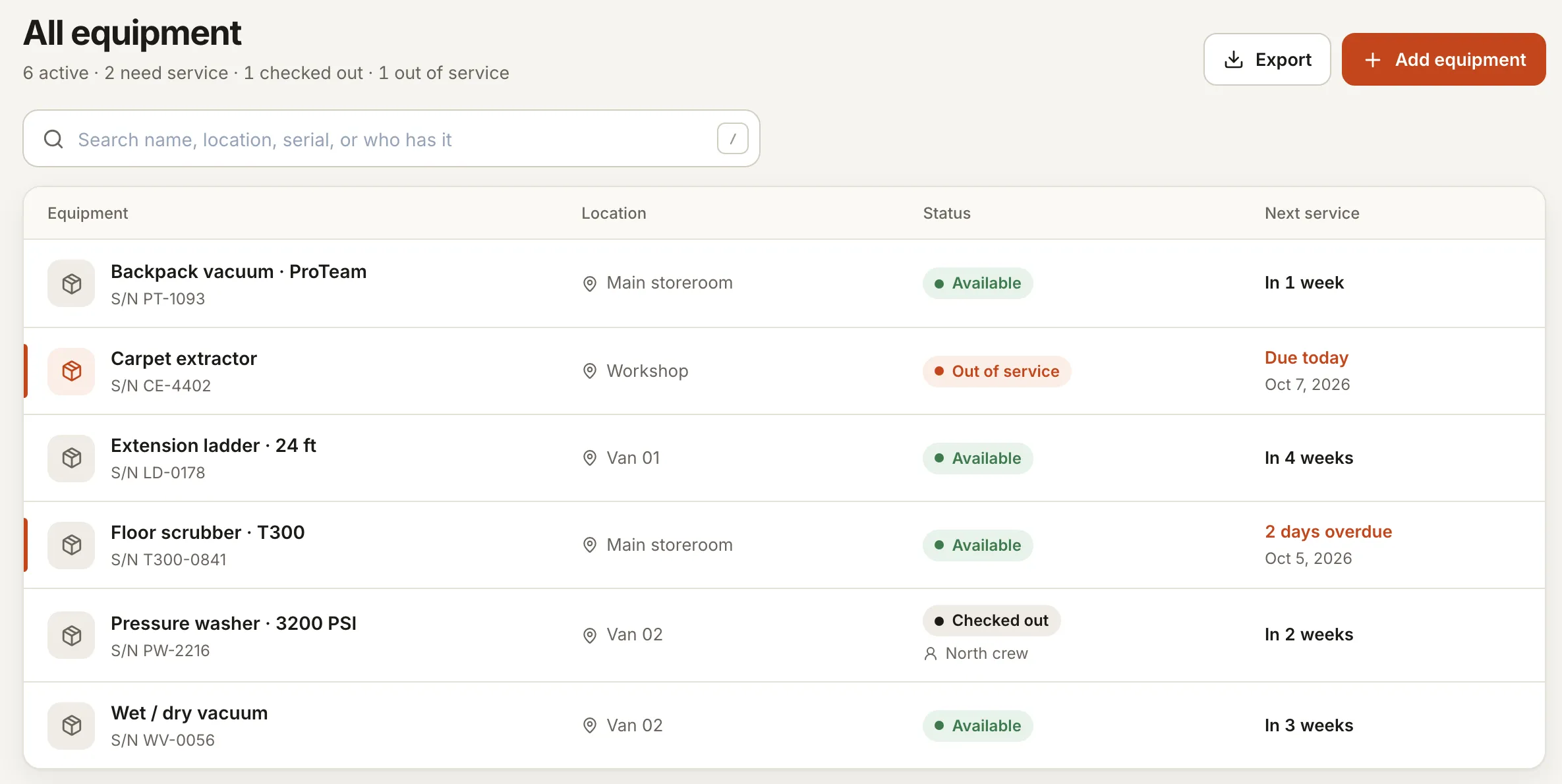
Task: Click the 2 days overdue label
Action: 1328,532
